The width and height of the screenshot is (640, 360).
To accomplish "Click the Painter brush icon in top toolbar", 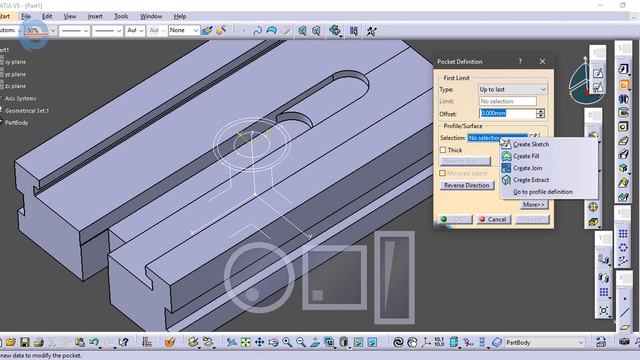I will (x=207, y=31).
